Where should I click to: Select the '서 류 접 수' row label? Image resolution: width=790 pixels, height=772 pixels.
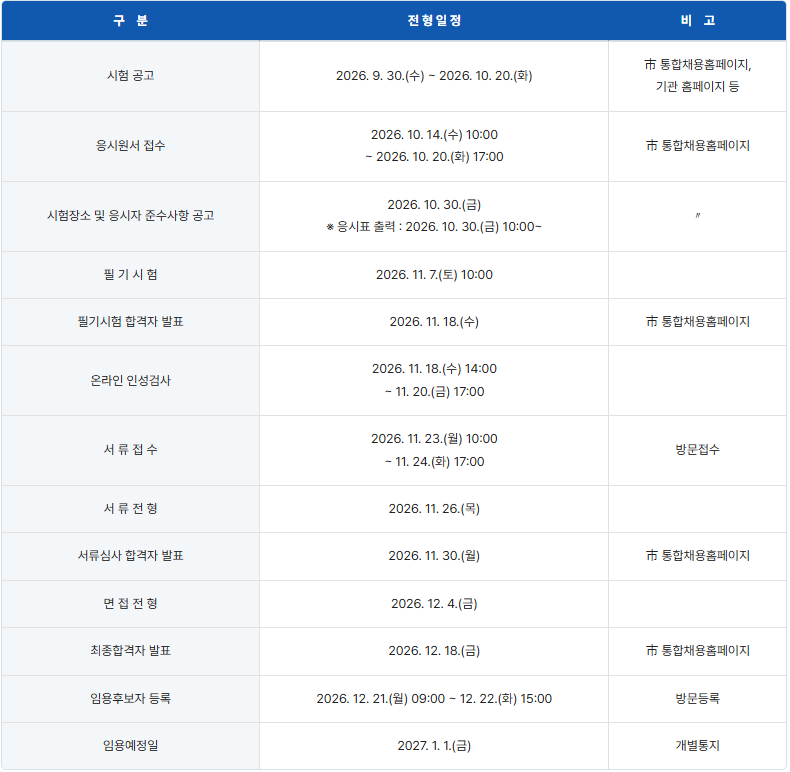coord(130,449)
